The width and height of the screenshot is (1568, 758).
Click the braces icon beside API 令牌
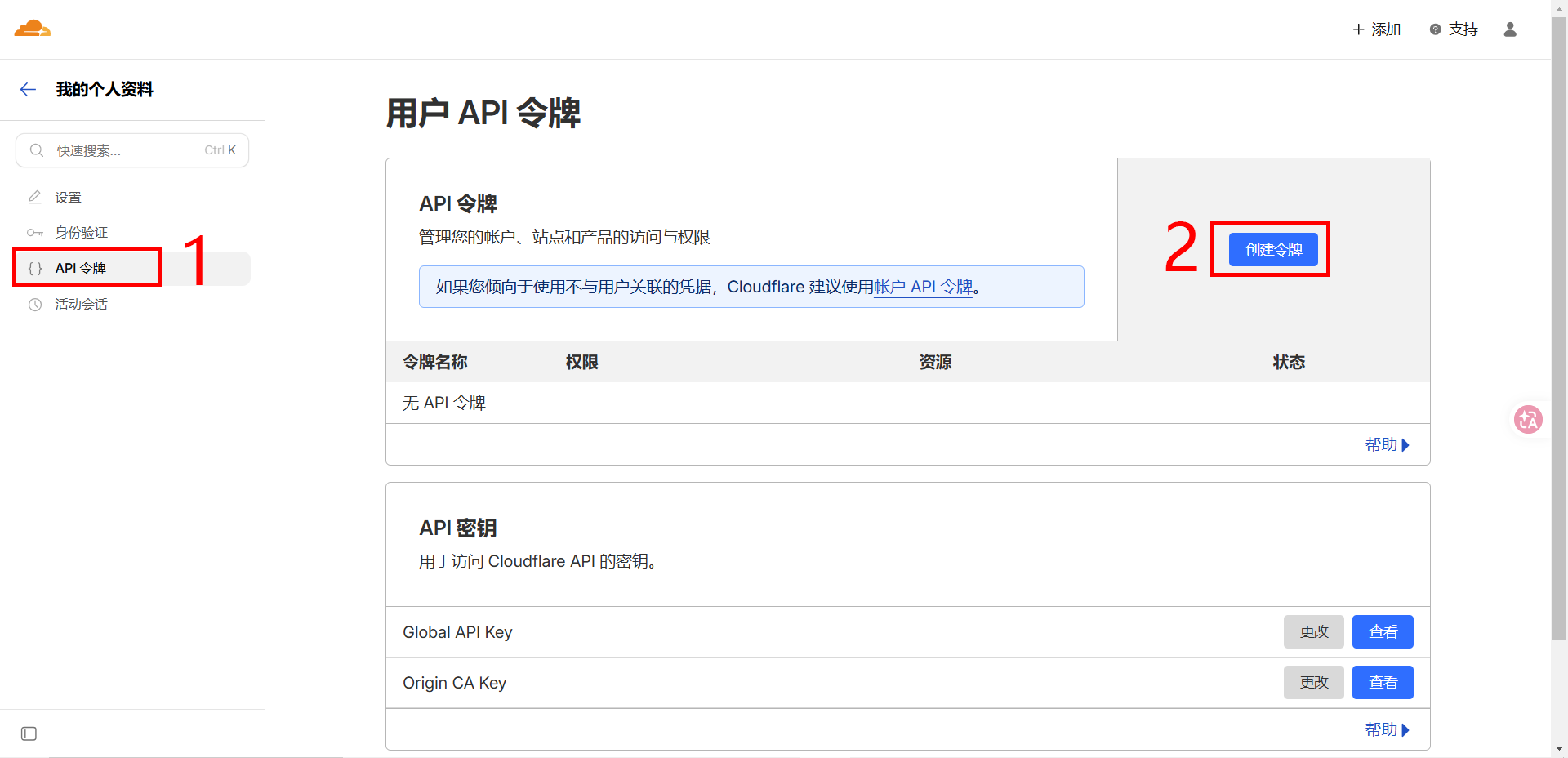pos(35,268)
